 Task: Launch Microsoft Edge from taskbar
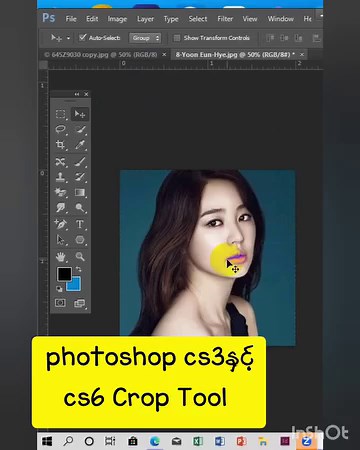[154, 441]
